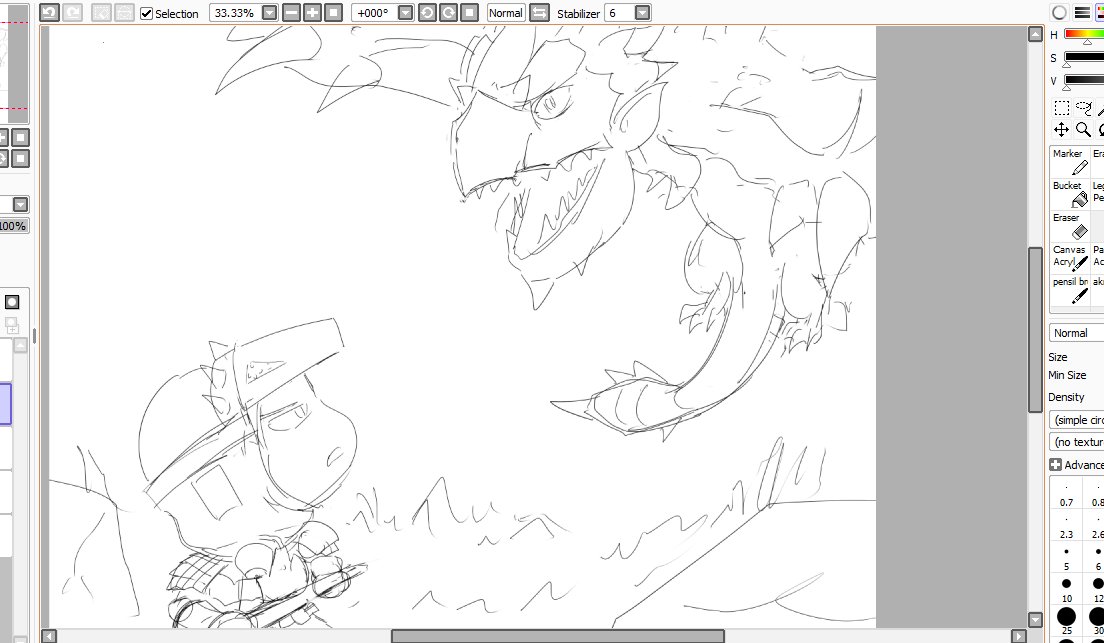The height and width of the screenshot is (643, 1104).
Task: Click the canvas scroll down arrow
Action: [1035, 620]
